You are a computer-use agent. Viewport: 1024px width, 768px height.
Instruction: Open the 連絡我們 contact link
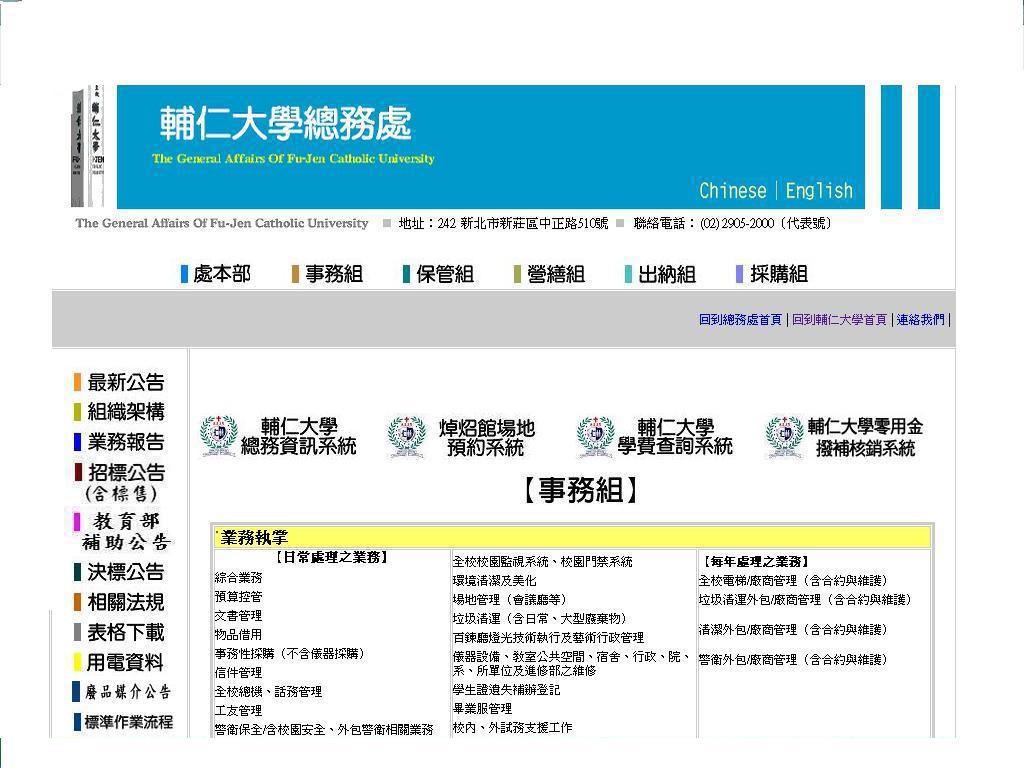920,319
